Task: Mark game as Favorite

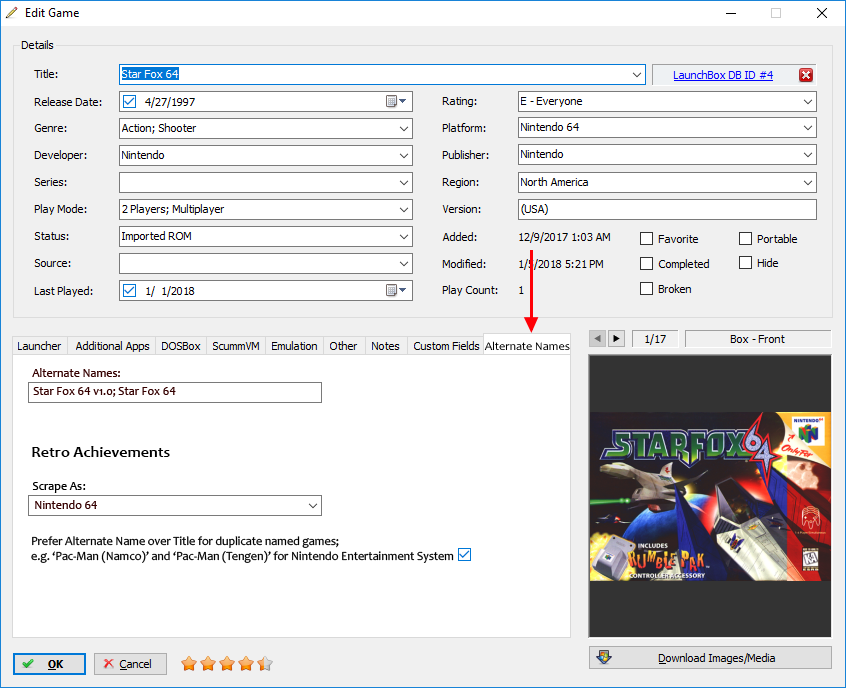Action: point(646,239)
